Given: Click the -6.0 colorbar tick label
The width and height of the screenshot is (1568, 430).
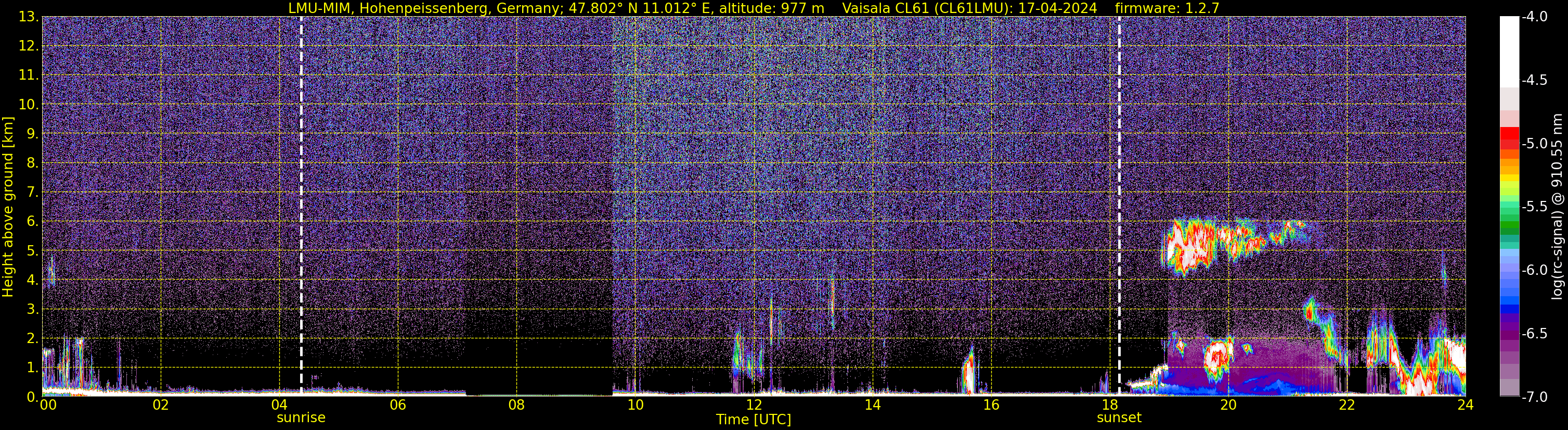Looking at the screenshot, I should click(x=1535, y=270).
